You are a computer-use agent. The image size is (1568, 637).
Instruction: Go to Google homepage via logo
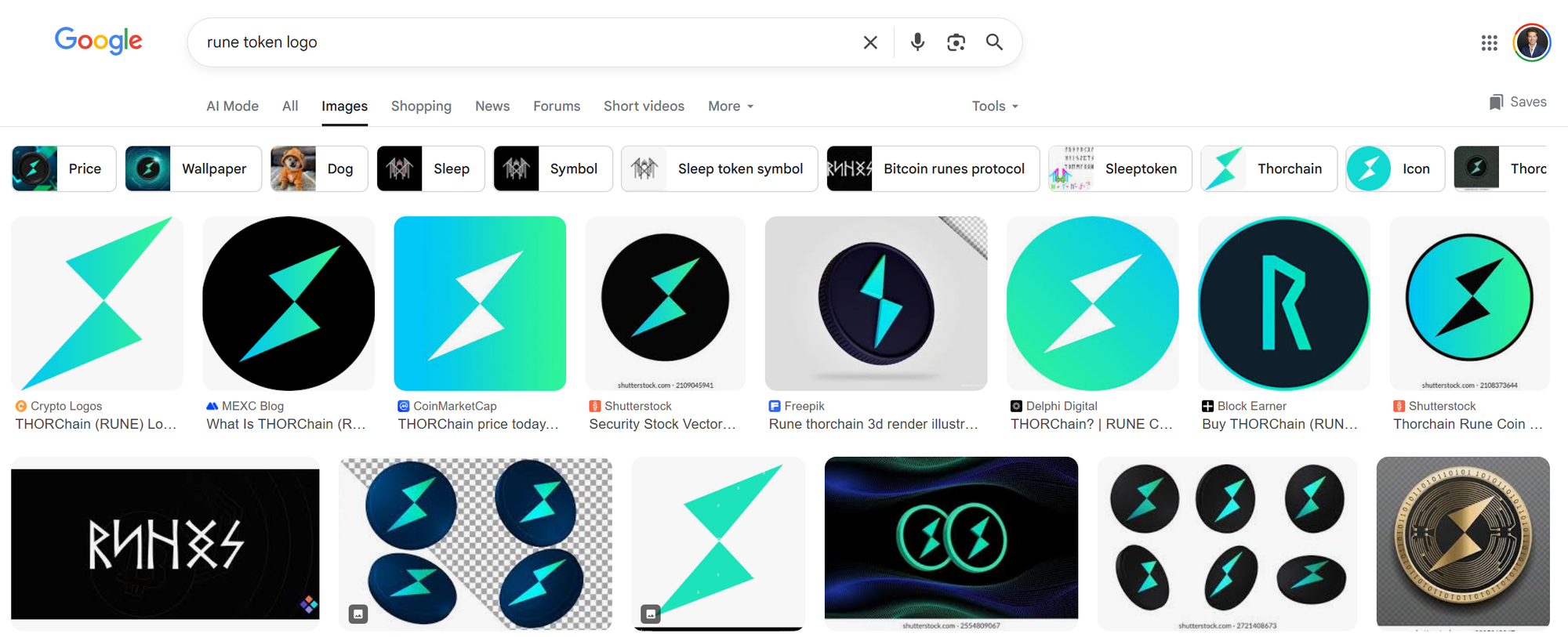tap(99, 41)
